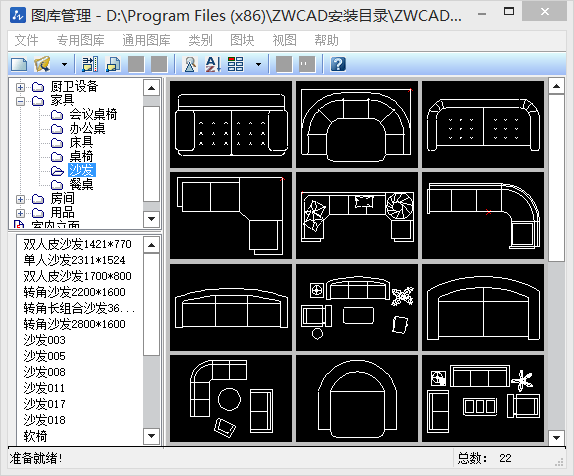This screenshot has height=476, width=574.
Task: Click the open library folder icon
Action: click(42, 64)
